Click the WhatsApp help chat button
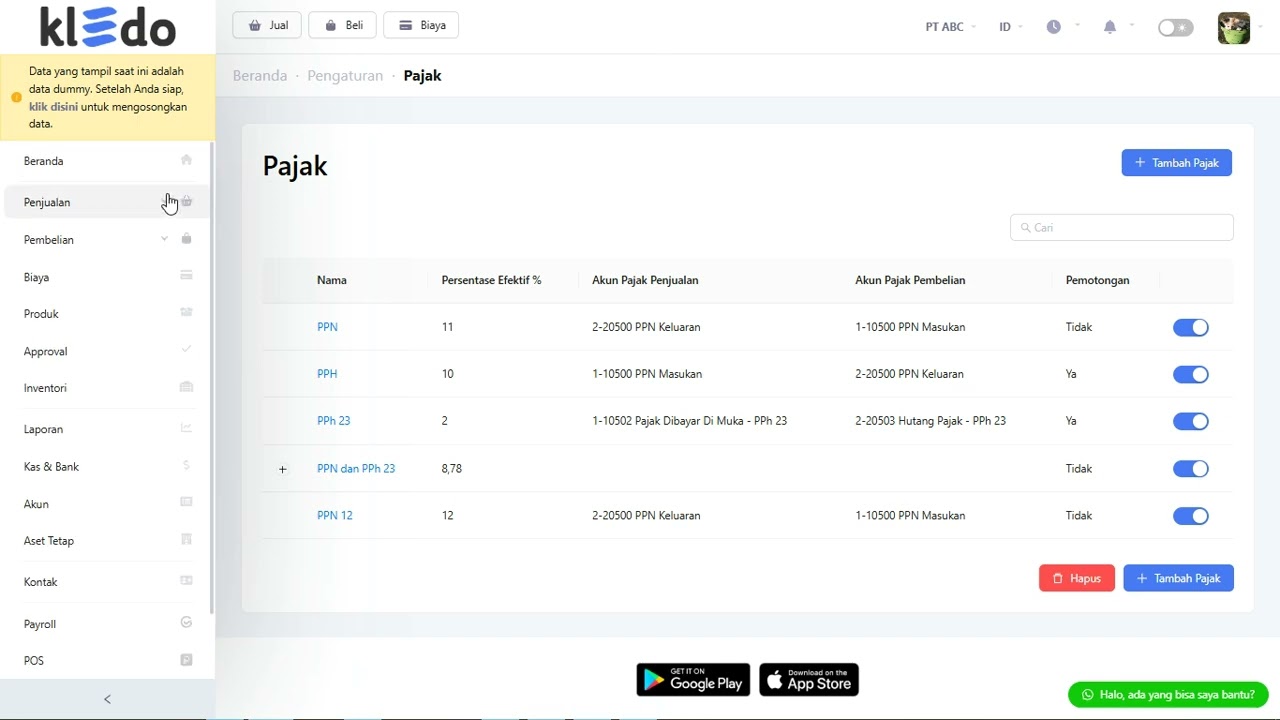1280x720 pixels. click(1168, 694)
